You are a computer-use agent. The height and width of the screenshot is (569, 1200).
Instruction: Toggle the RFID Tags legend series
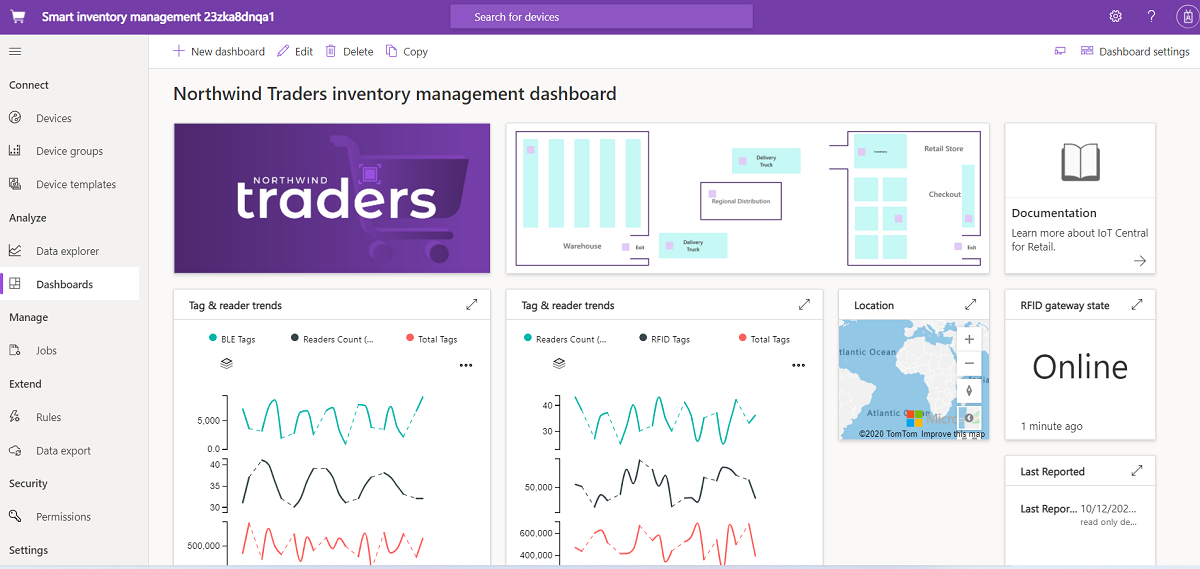point(664,339)
